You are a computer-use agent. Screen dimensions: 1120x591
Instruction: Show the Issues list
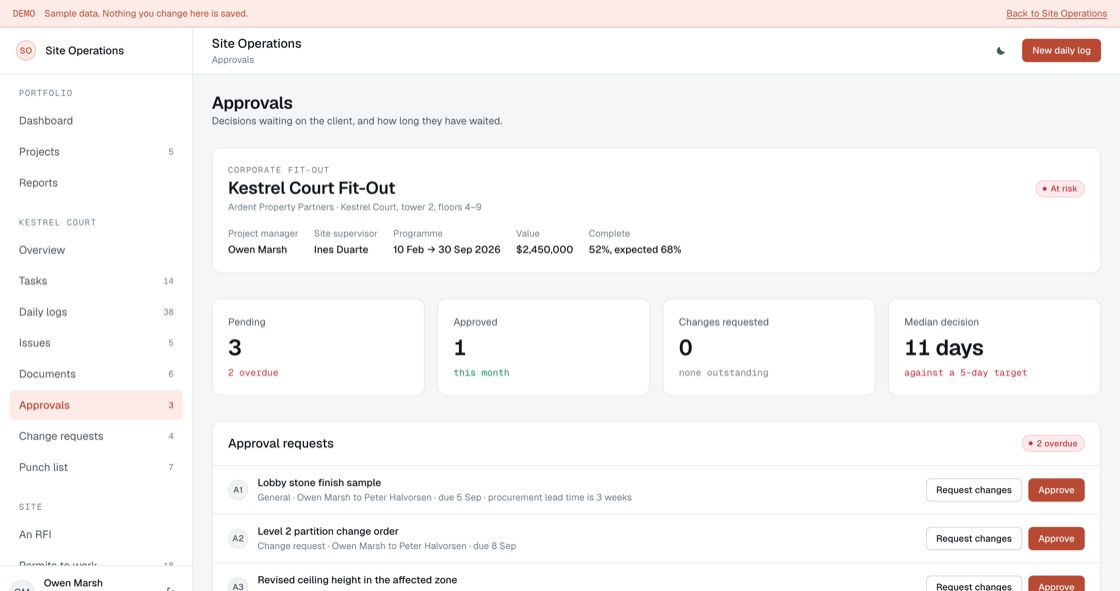[x=96, y=343]
